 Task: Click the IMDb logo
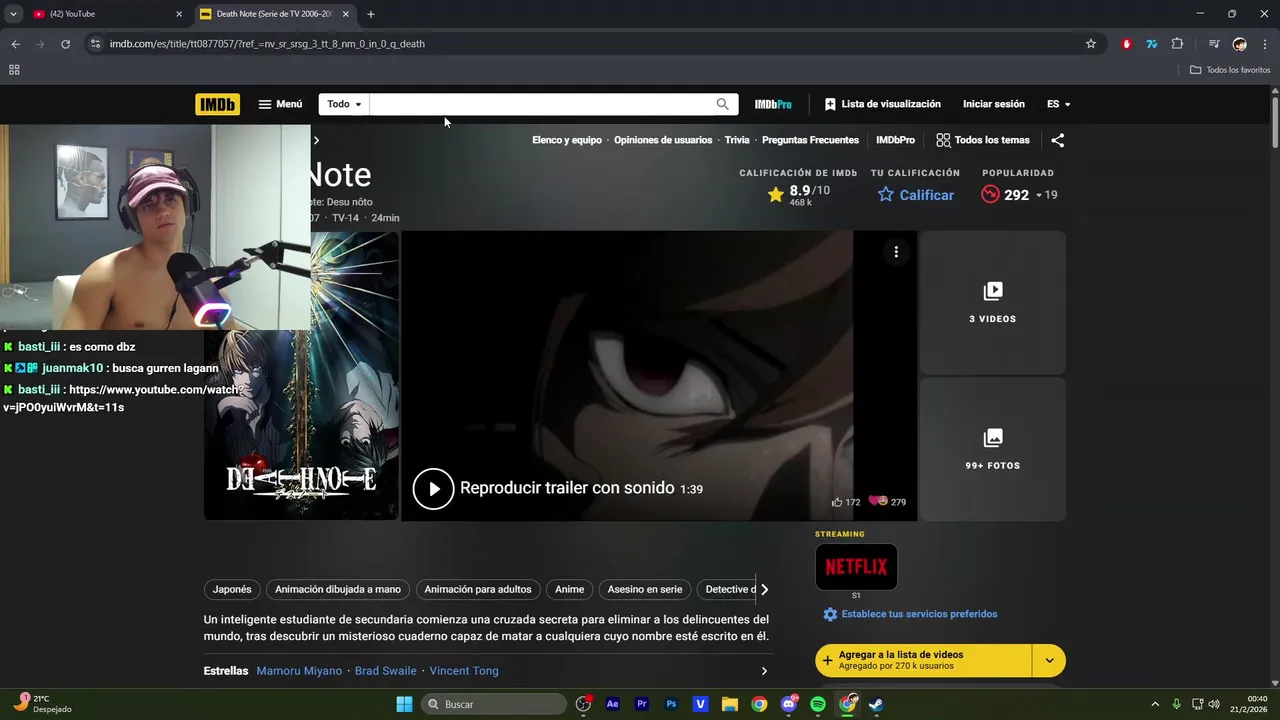coord(217,104)
